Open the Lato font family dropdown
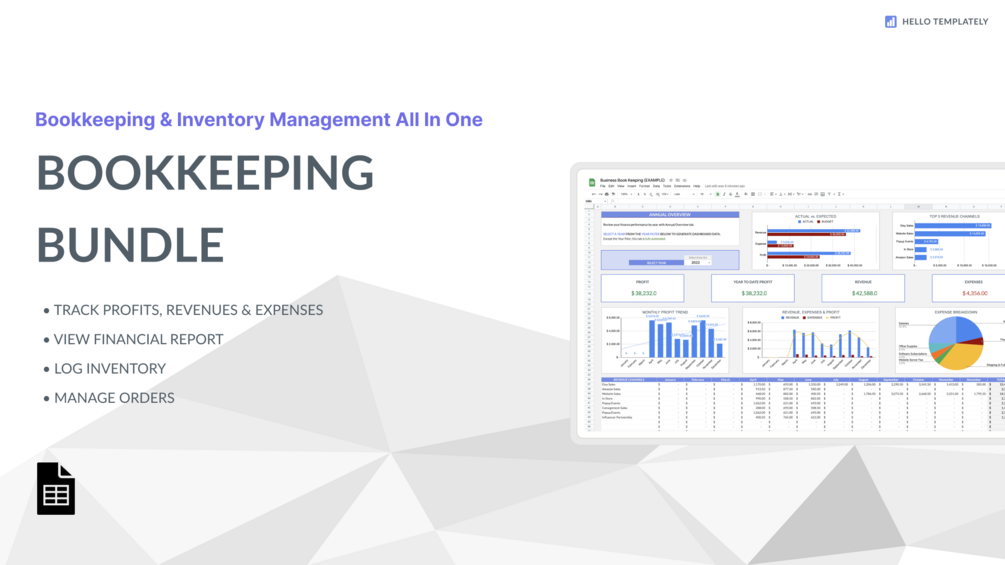This screenshot has width=1005, height=565. (685, 194)
